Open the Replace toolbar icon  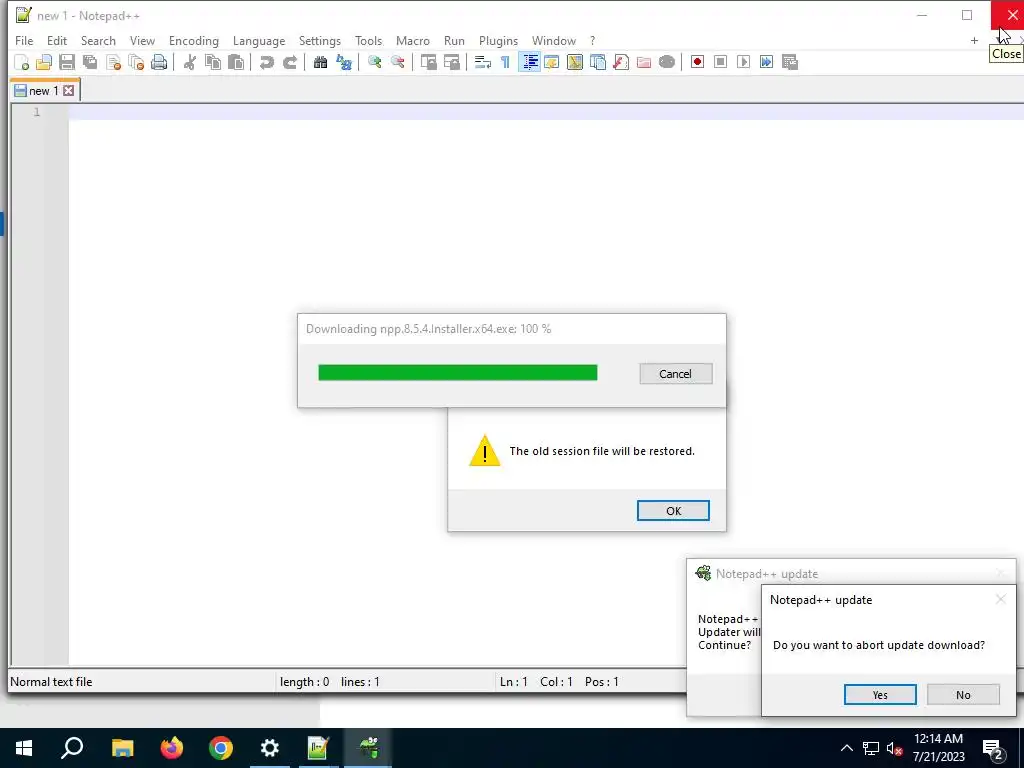(x=344, y=62)
